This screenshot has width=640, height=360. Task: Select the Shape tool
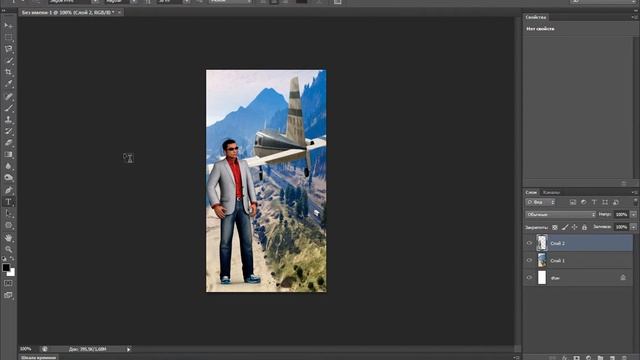pos(8,225)
